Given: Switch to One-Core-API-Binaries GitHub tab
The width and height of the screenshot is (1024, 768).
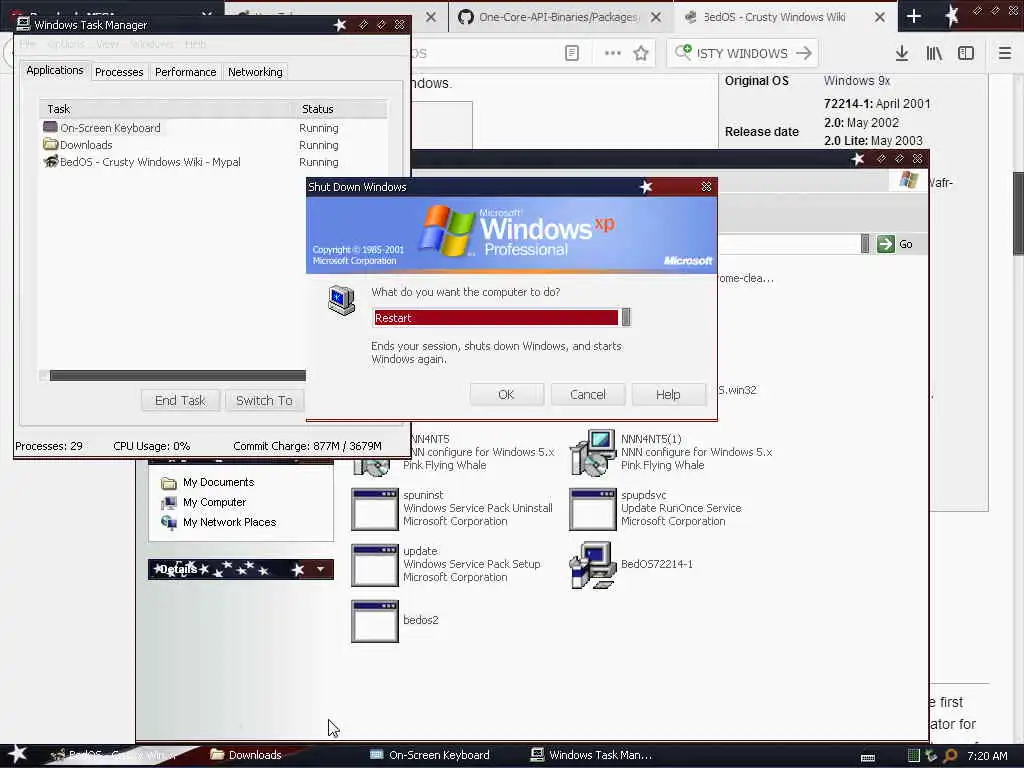Looking at the screenshot, I should coord(559,17).
